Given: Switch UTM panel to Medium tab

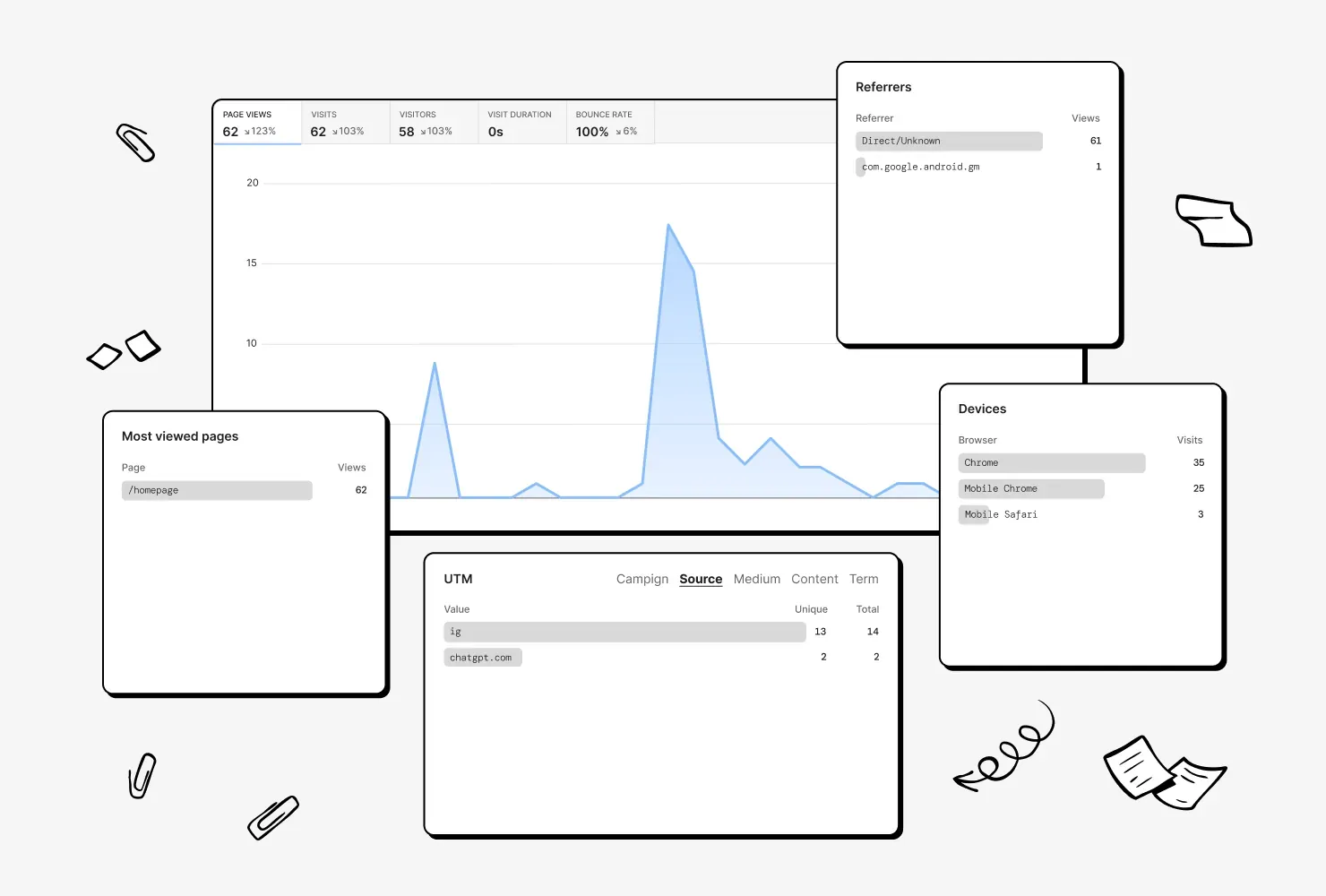Looking at the screenshot, I should [757, 580].
